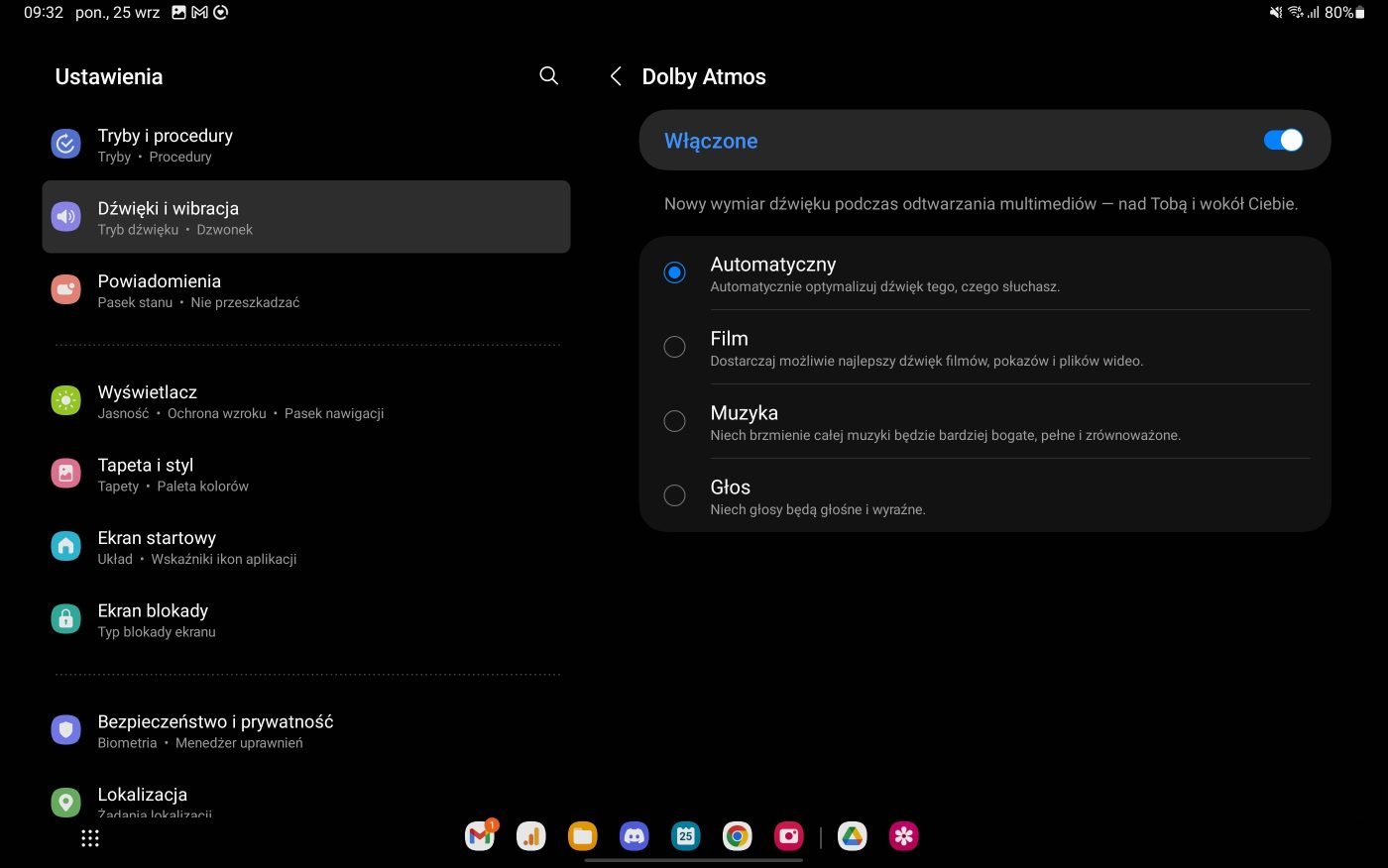Choose the Muzyka radio option
This screenshot has width=1388, height=868.
point(674,421)
